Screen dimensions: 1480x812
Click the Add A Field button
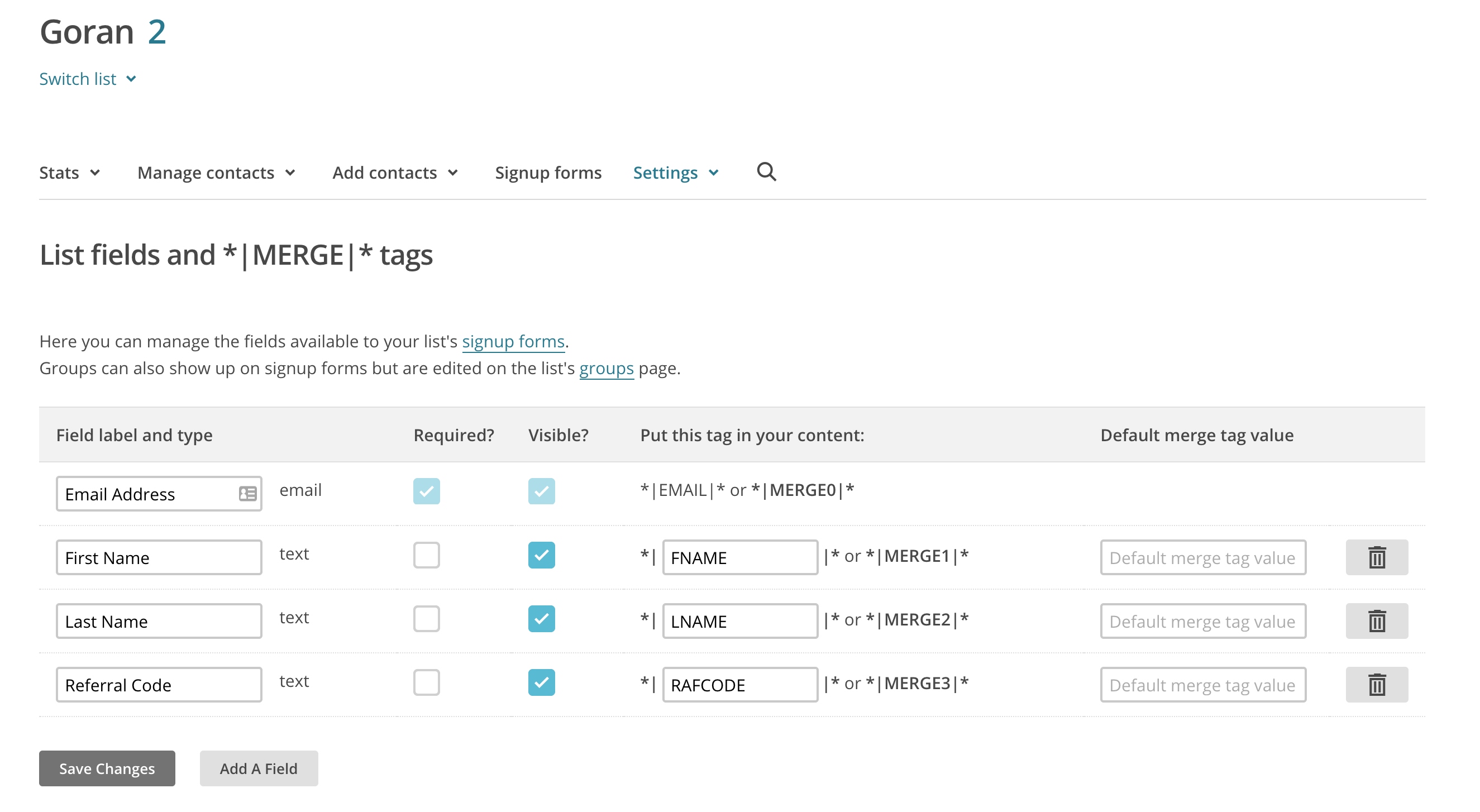coord(259,768)
